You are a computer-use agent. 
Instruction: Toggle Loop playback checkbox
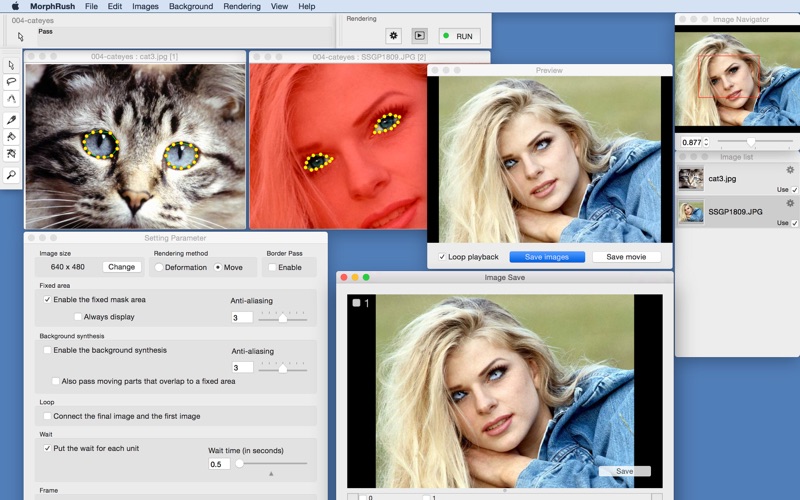[442, 257]
